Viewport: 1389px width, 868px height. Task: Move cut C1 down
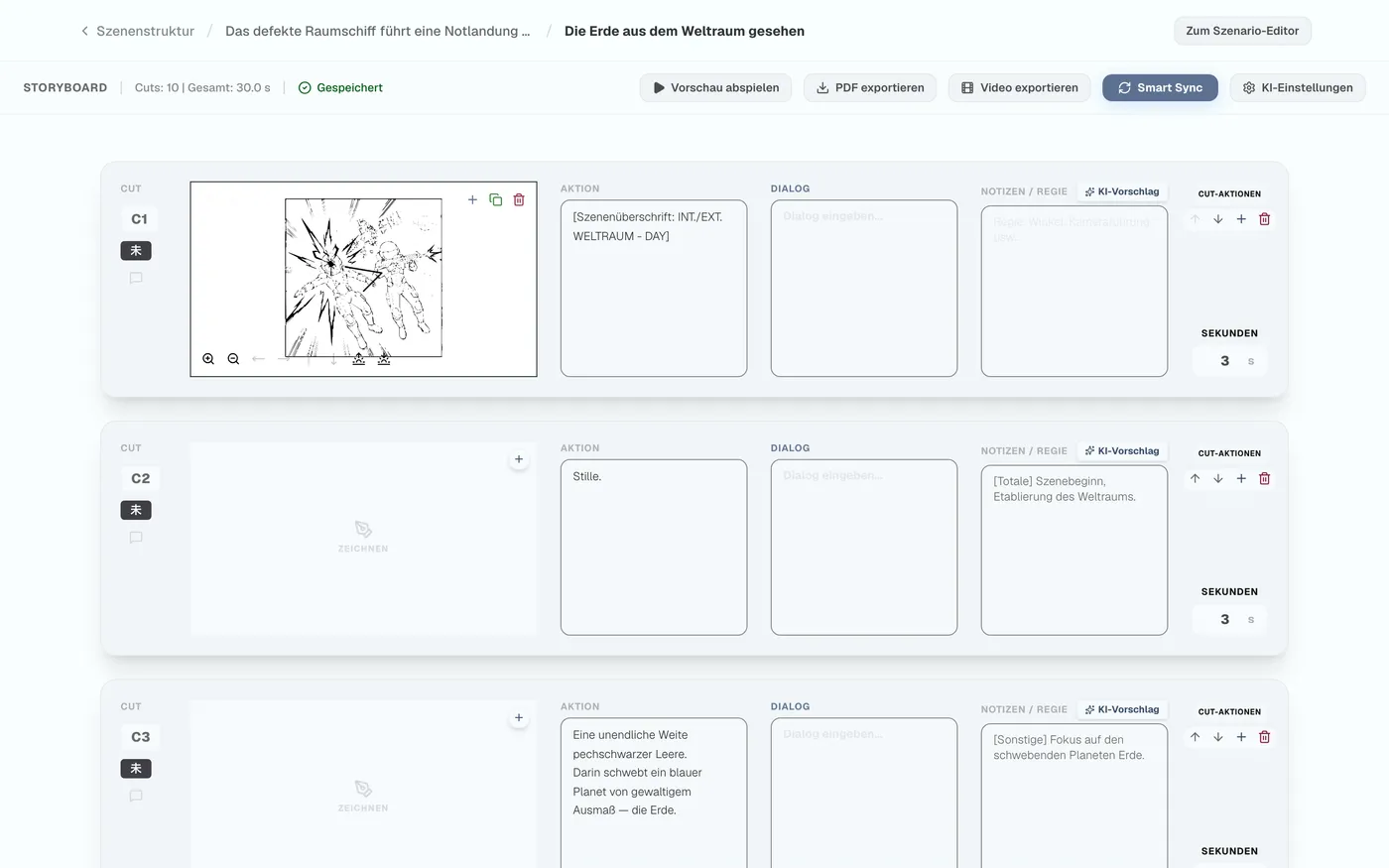1218,219
